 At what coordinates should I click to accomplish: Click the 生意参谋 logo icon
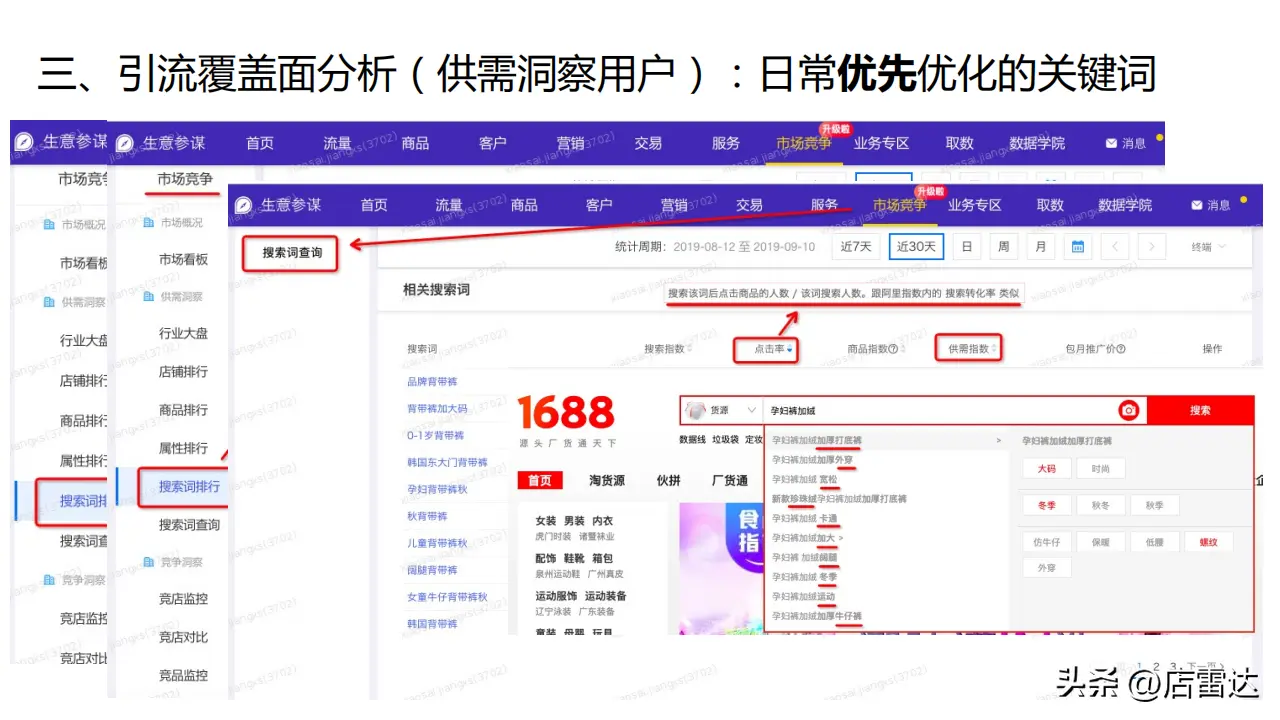(244, 205)
